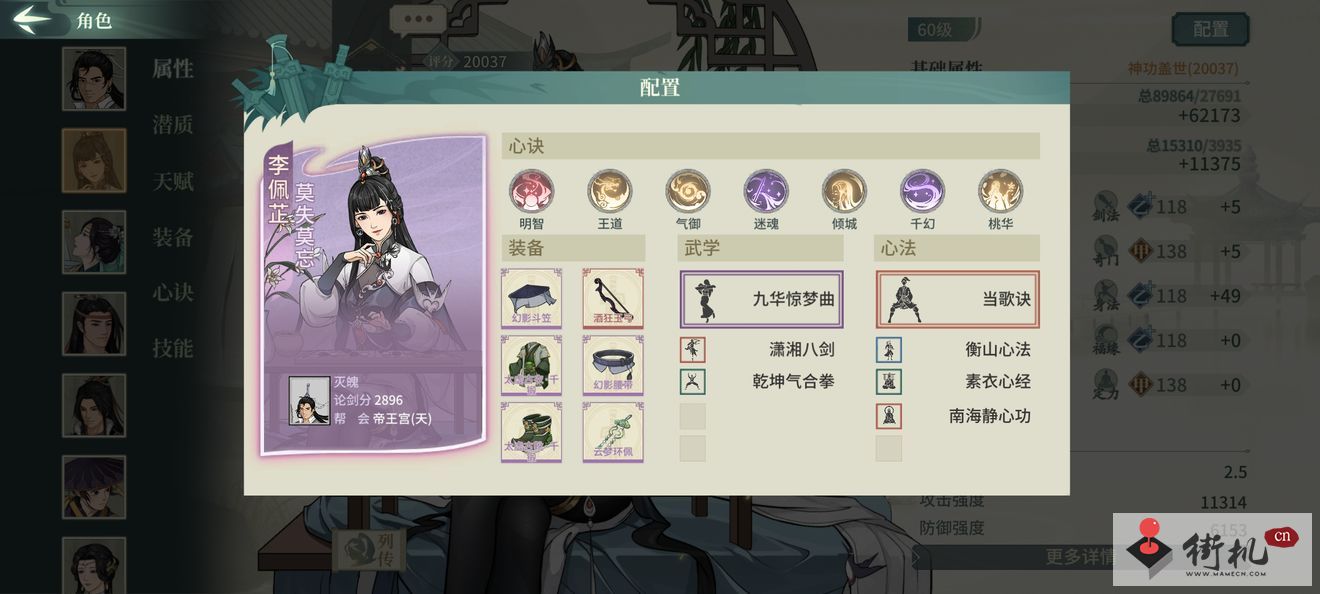
Task: Click the 配置 button at top right
Action: click(x=1210, y=30)
